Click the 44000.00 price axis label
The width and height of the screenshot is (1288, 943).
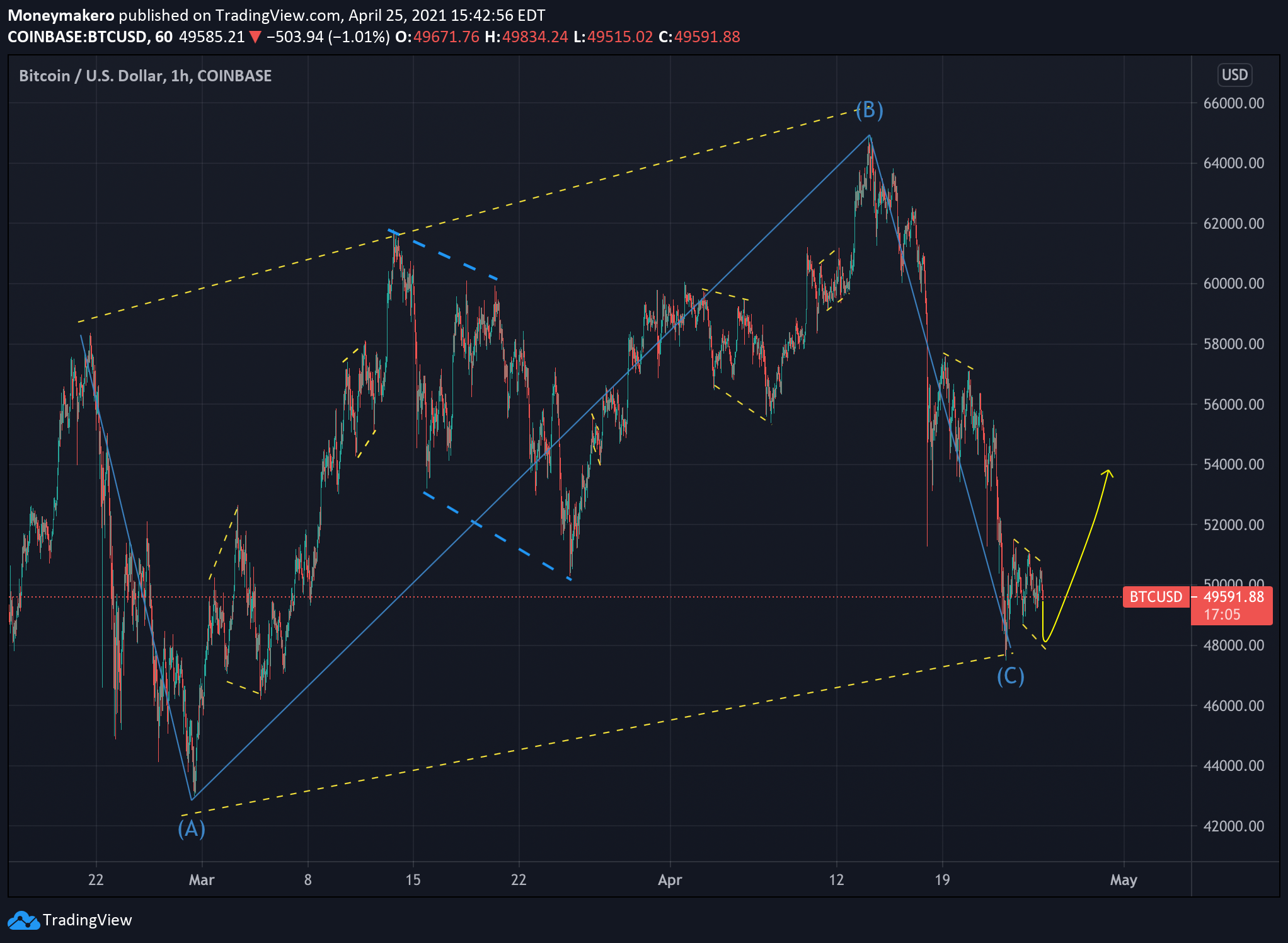(x=1233, y=766)
